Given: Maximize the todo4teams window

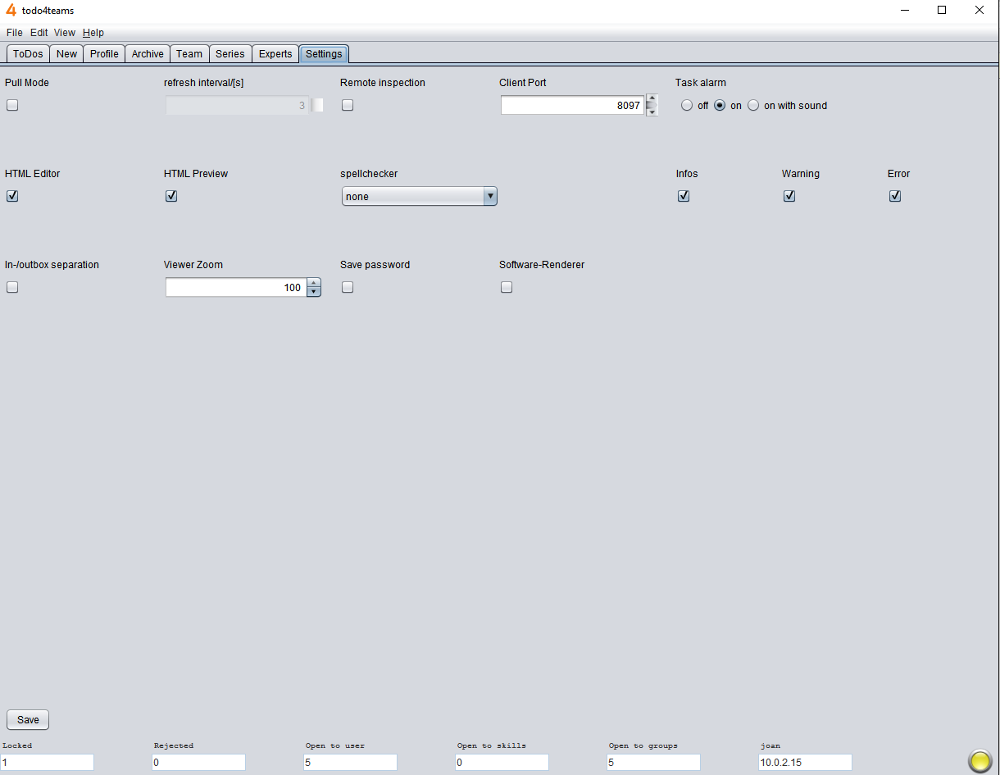Looking at the screenshot, I should pyautogui.click(x=941, y=10).
